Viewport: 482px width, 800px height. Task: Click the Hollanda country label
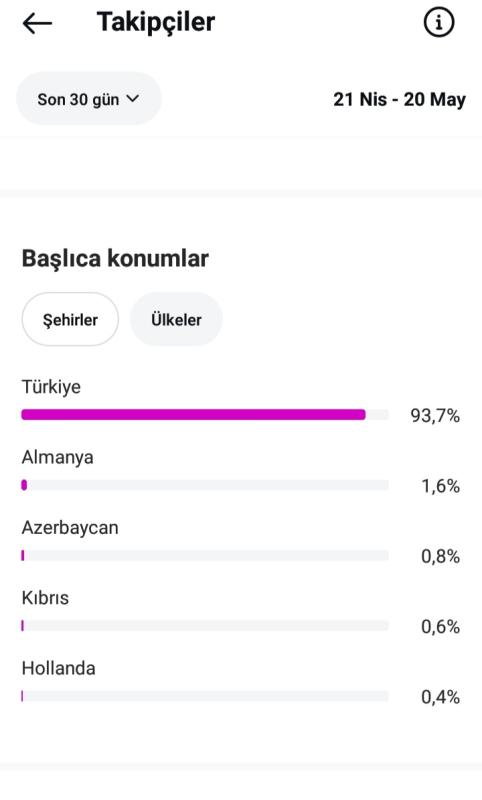coord(59,668)
